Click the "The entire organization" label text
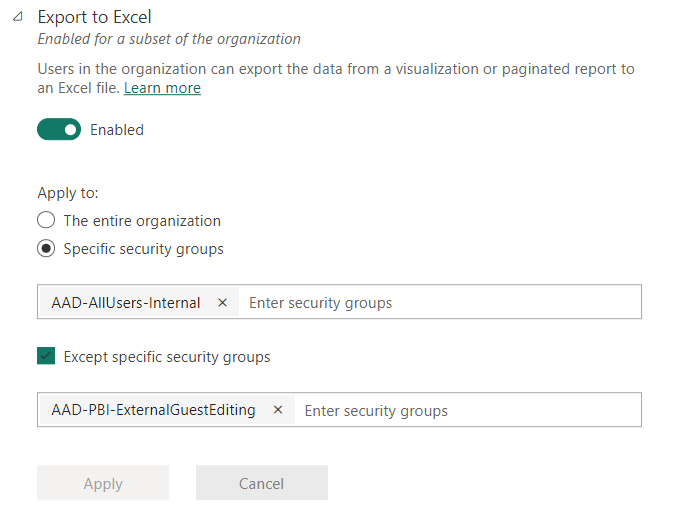The height and width of the screenshot is (516, 678). 142,220
